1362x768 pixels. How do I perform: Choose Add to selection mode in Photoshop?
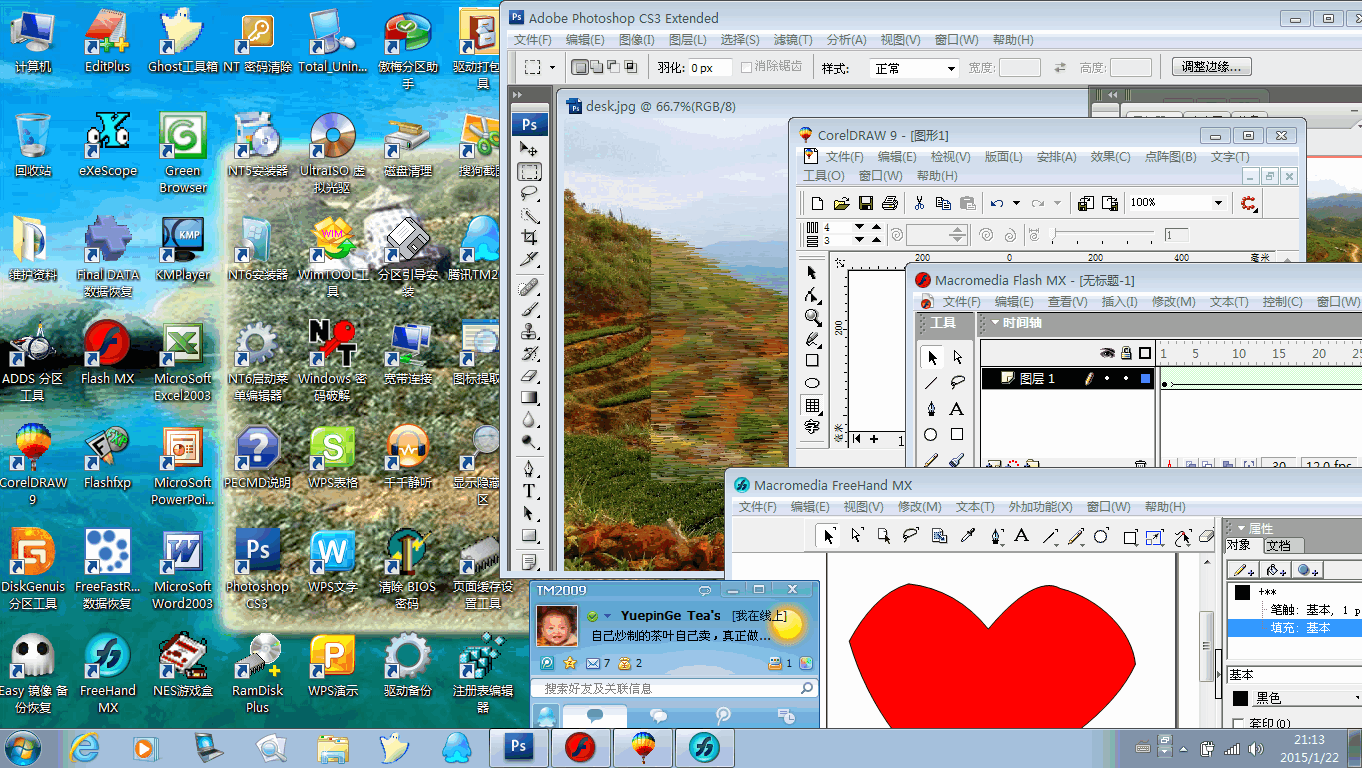pos(597,67)
